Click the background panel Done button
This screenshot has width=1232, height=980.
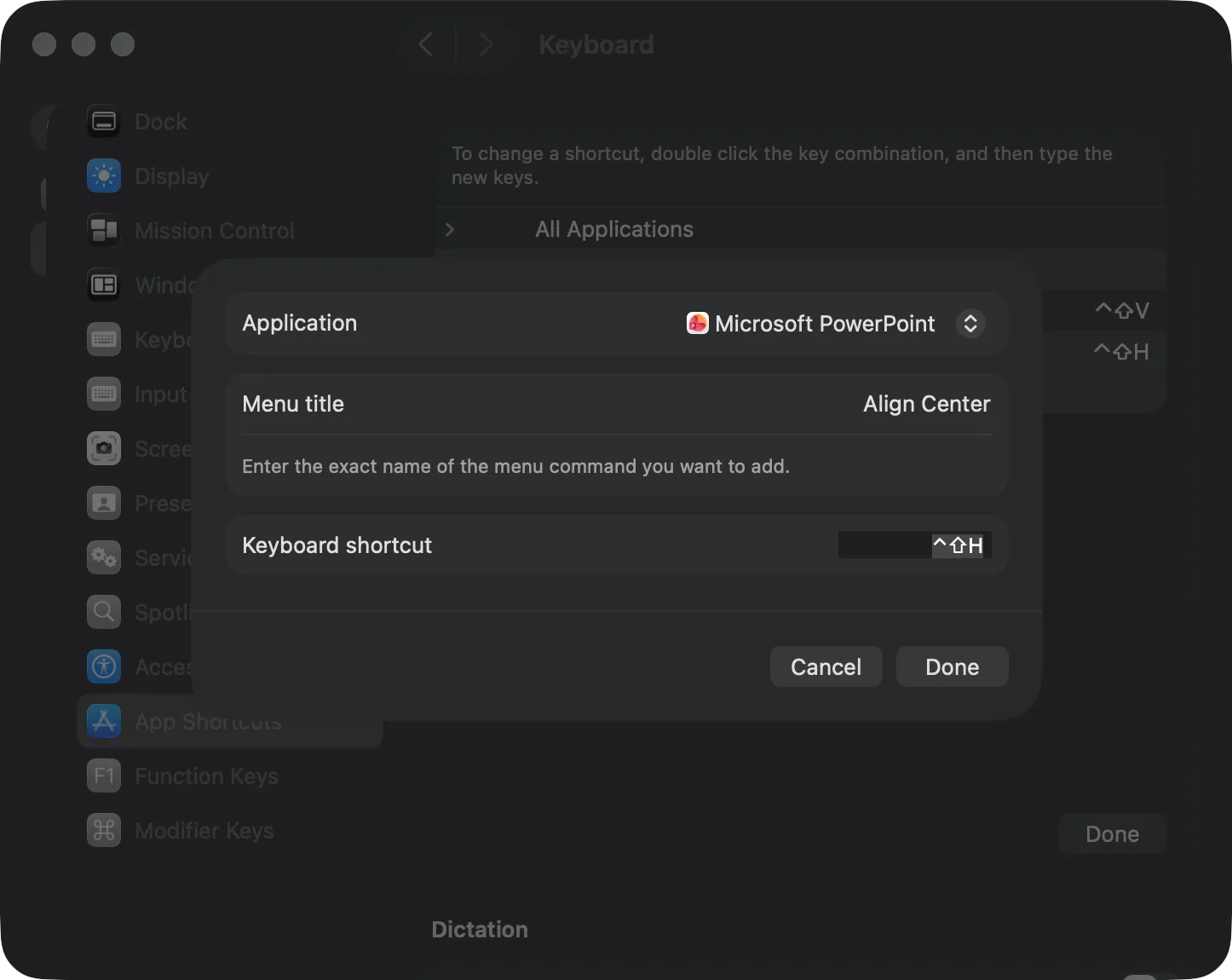1111,834
